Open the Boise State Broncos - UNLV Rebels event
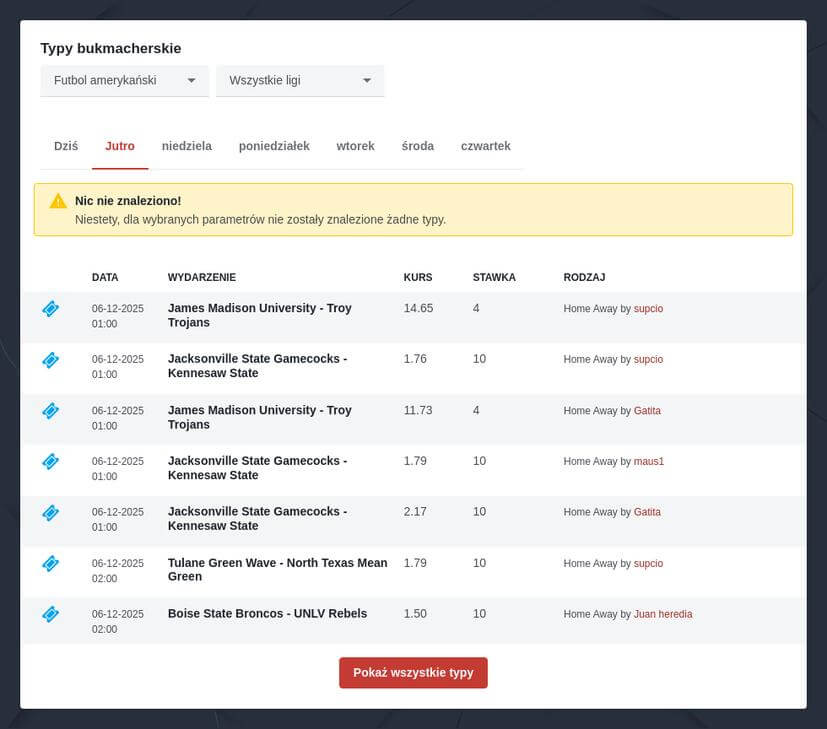The height and width of the screenshot is (729, 827). pyautogui.click(x=267, y=614)
